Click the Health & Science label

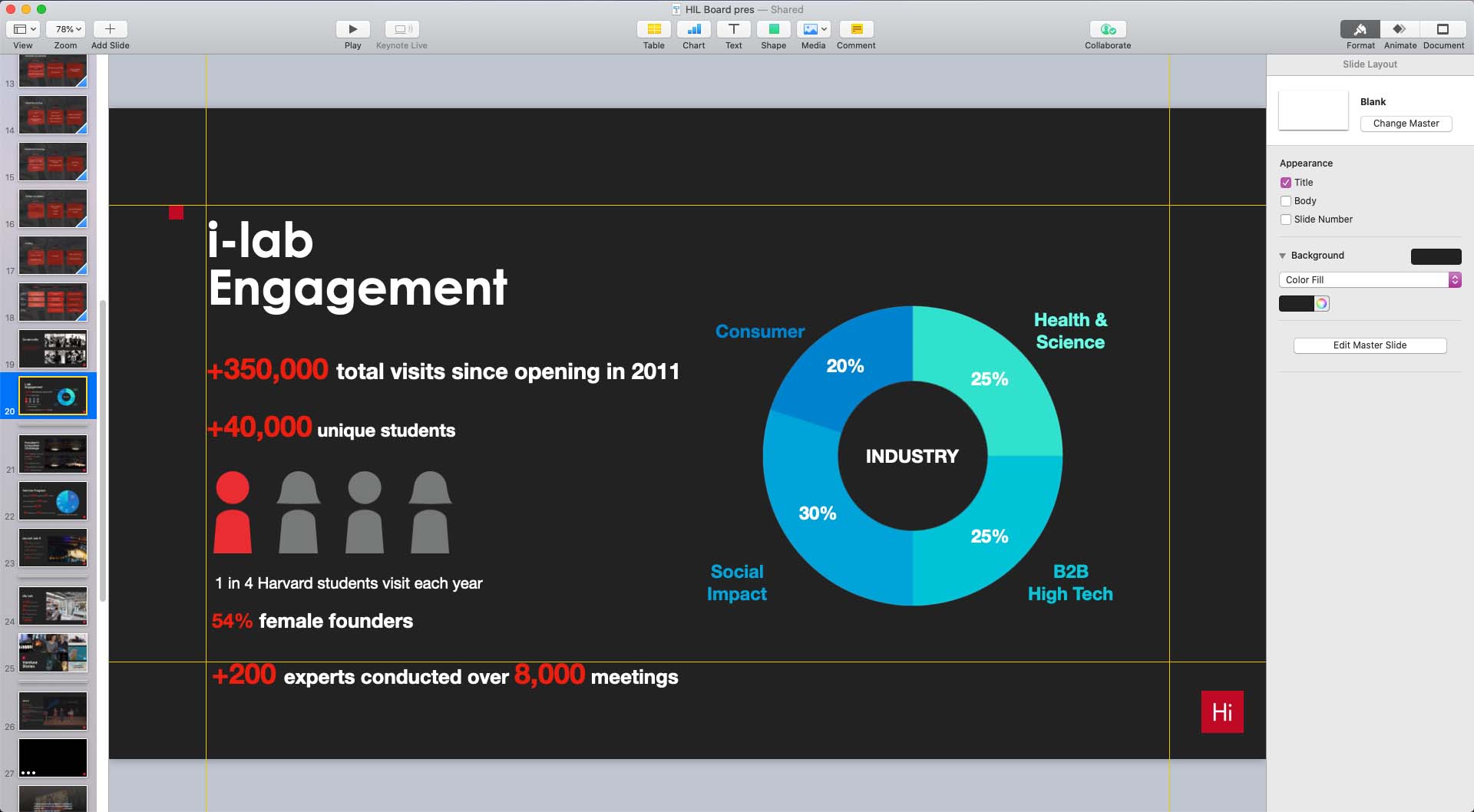pos(1070,331)
